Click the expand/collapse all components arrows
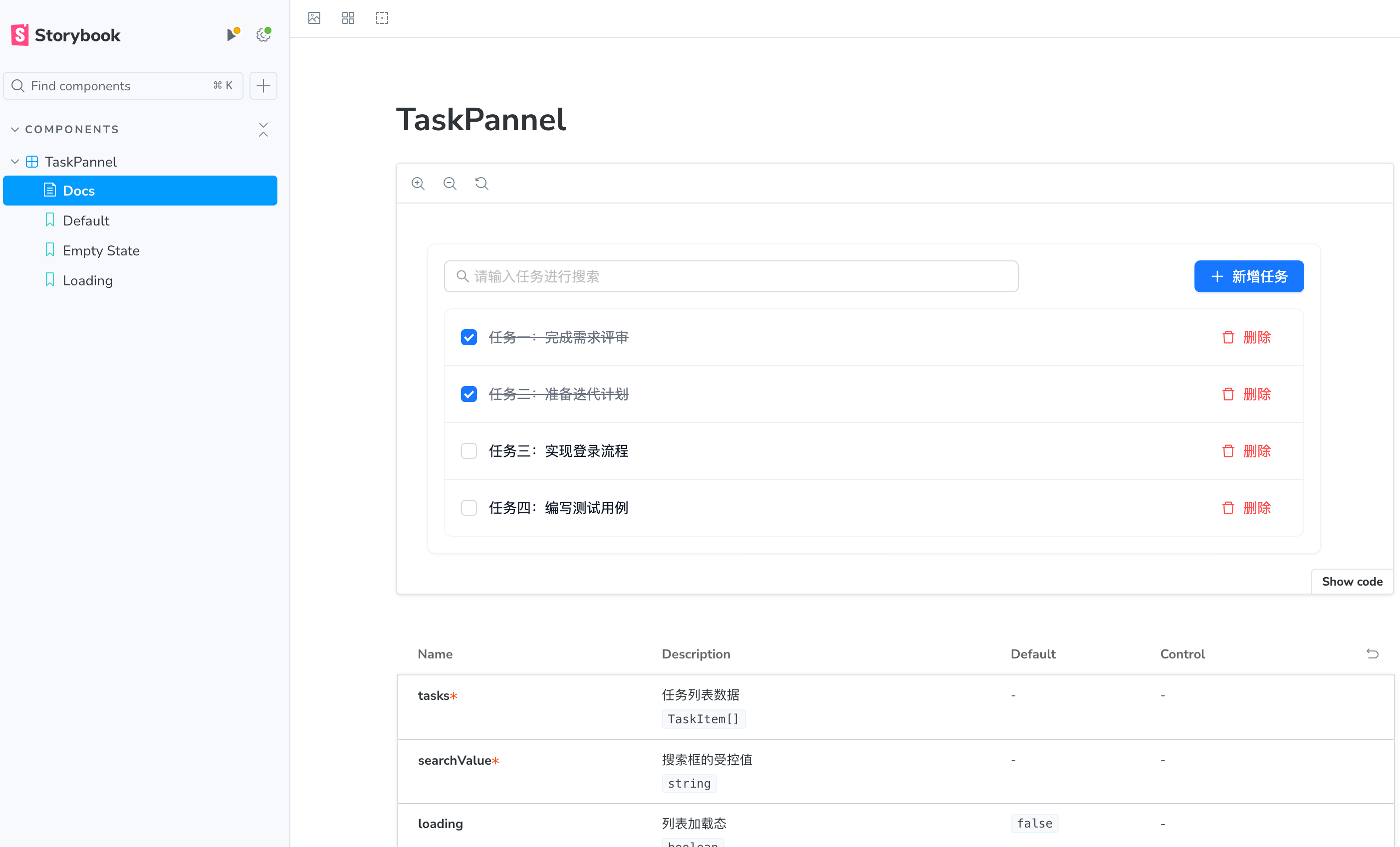This screenshot has width=1400, height=847. (263, 130)
